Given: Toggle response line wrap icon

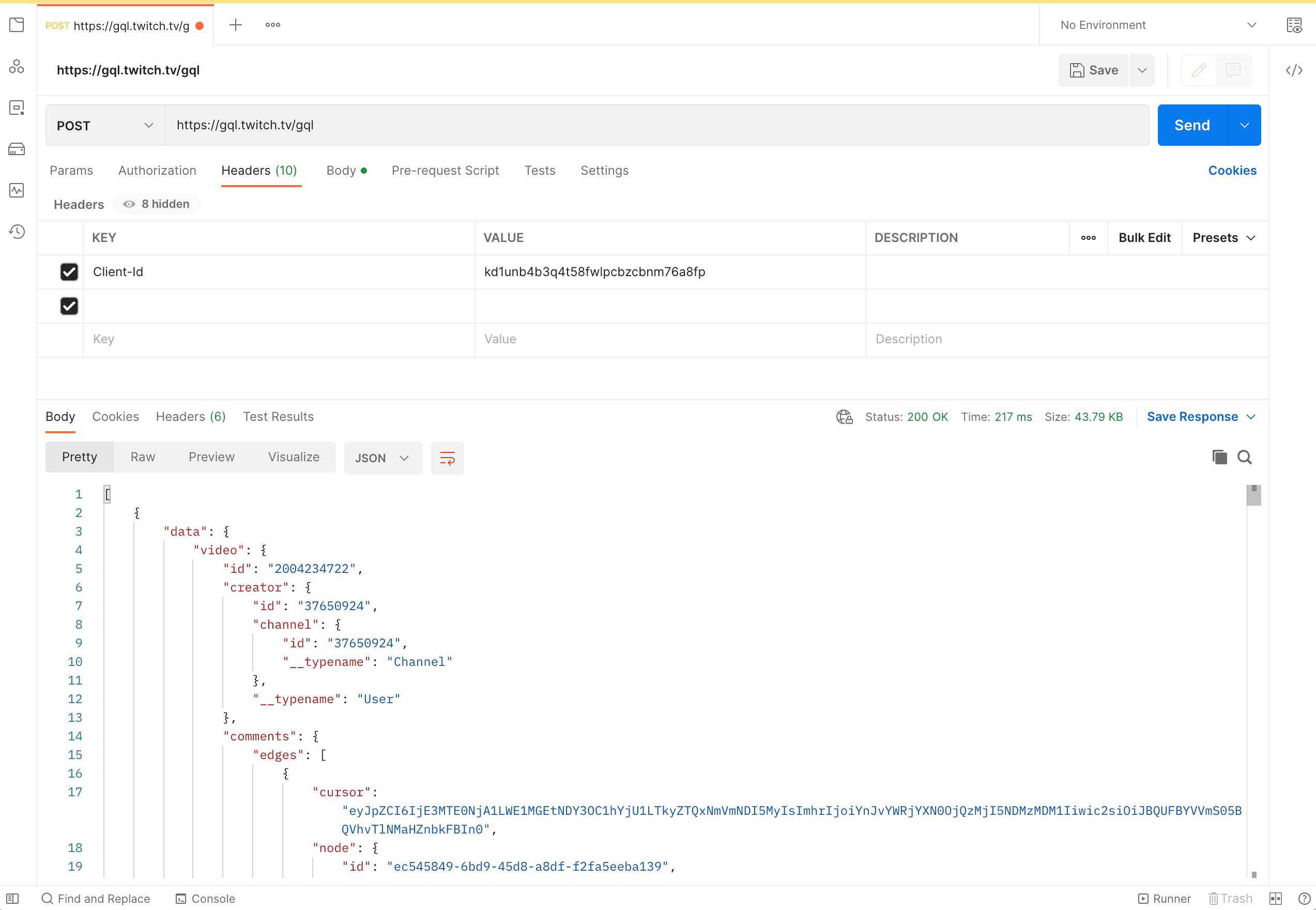Looking at the screenshot, I should click(x=448, y=458).
